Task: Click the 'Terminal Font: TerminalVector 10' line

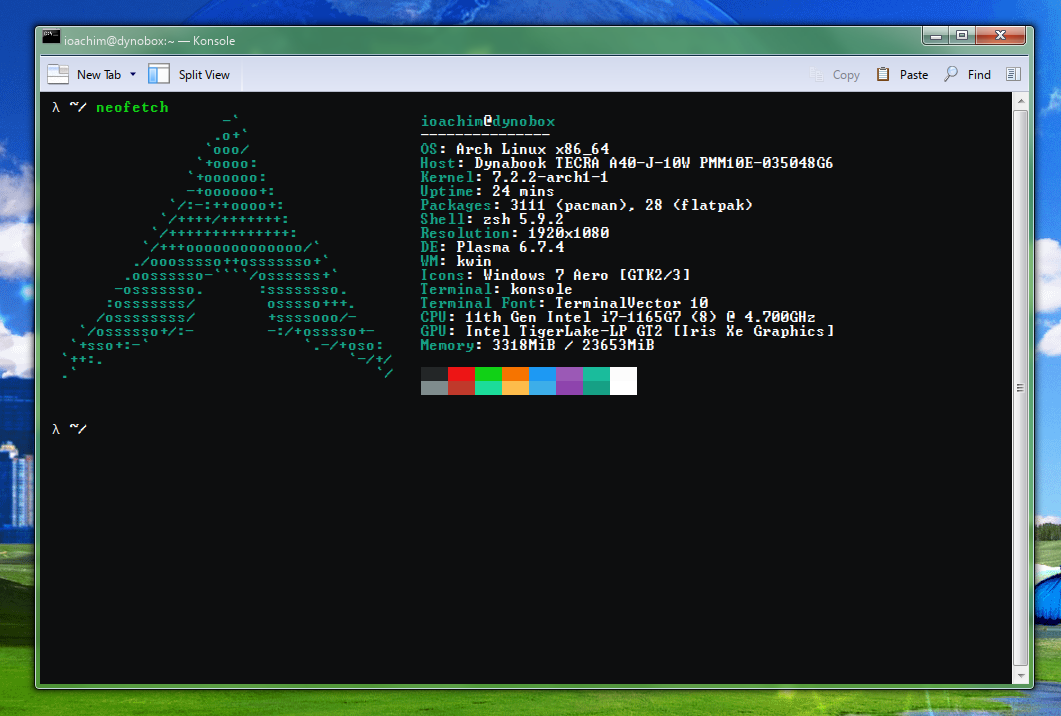Action: 564,303
